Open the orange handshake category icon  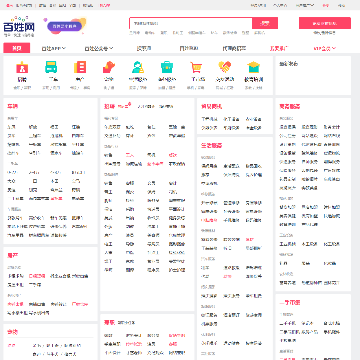(225, 67)
